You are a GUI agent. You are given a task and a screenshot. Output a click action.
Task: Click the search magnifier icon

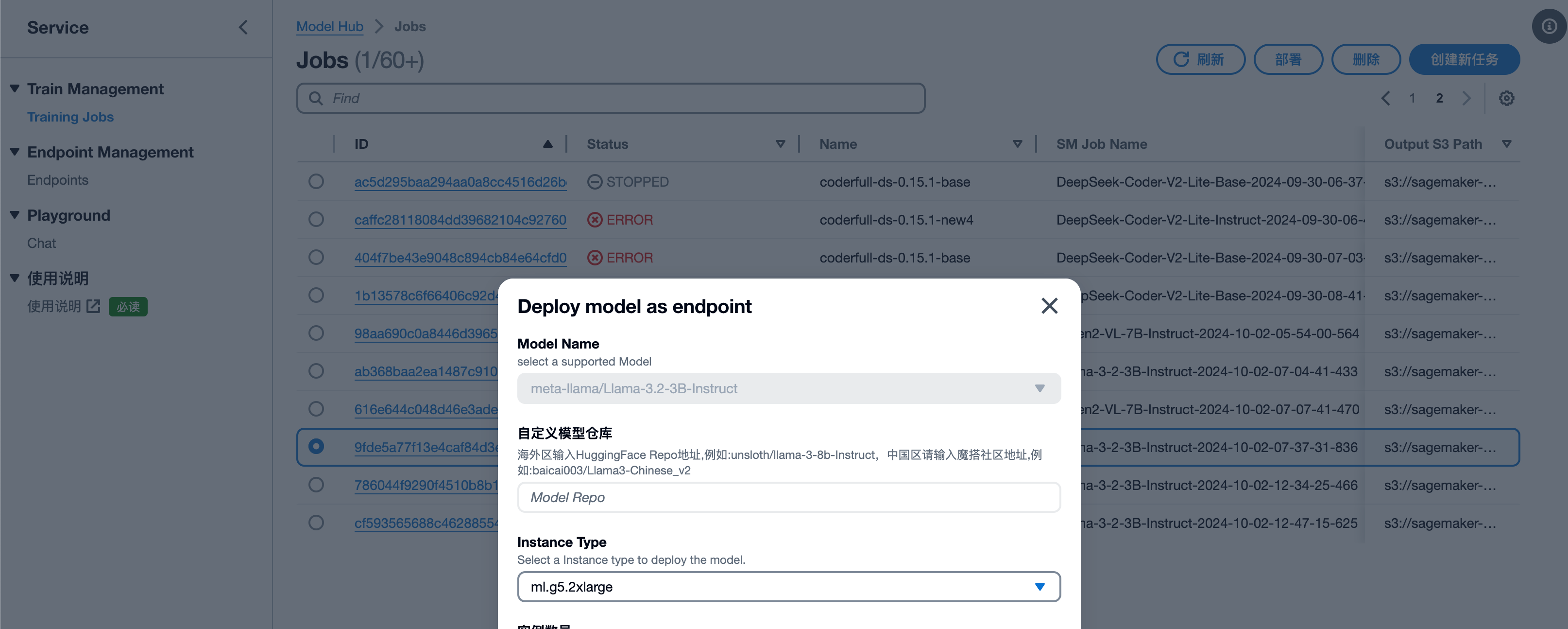click(315, 98)
